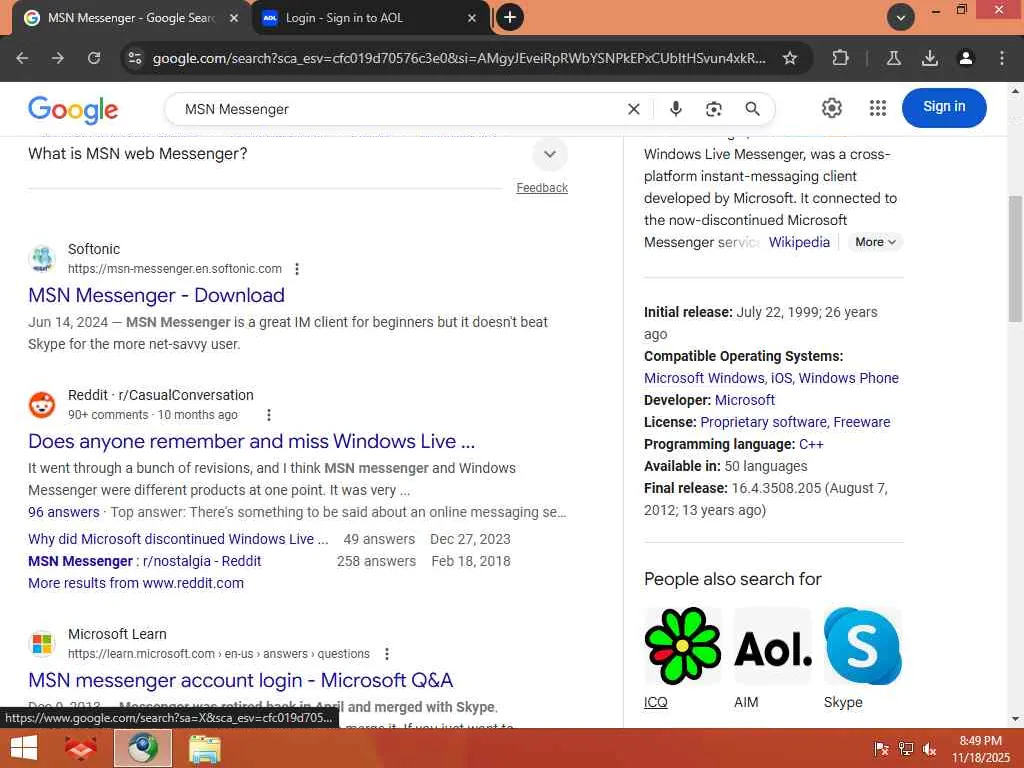Open the iOS operating system link
The image size is (1024, 768).
[781, 378]
